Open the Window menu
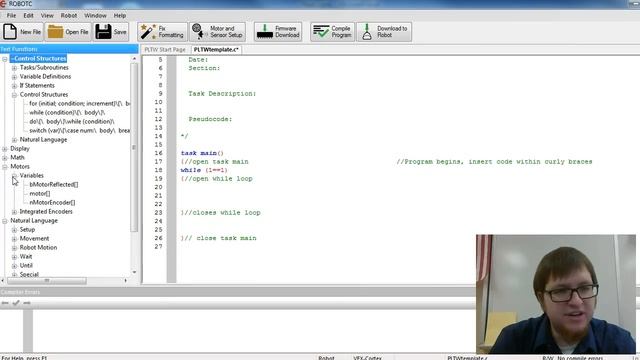The width and height of the screenshot is (640, 360). (95, 16)
